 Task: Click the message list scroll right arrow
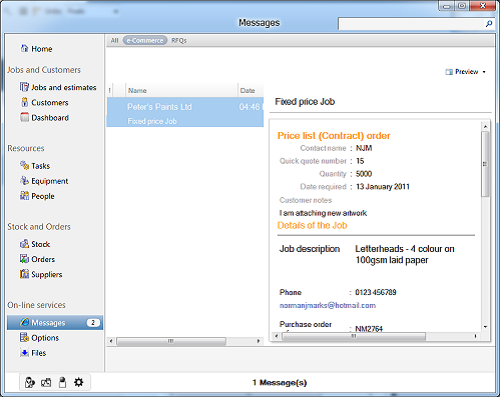pos(258,341)
